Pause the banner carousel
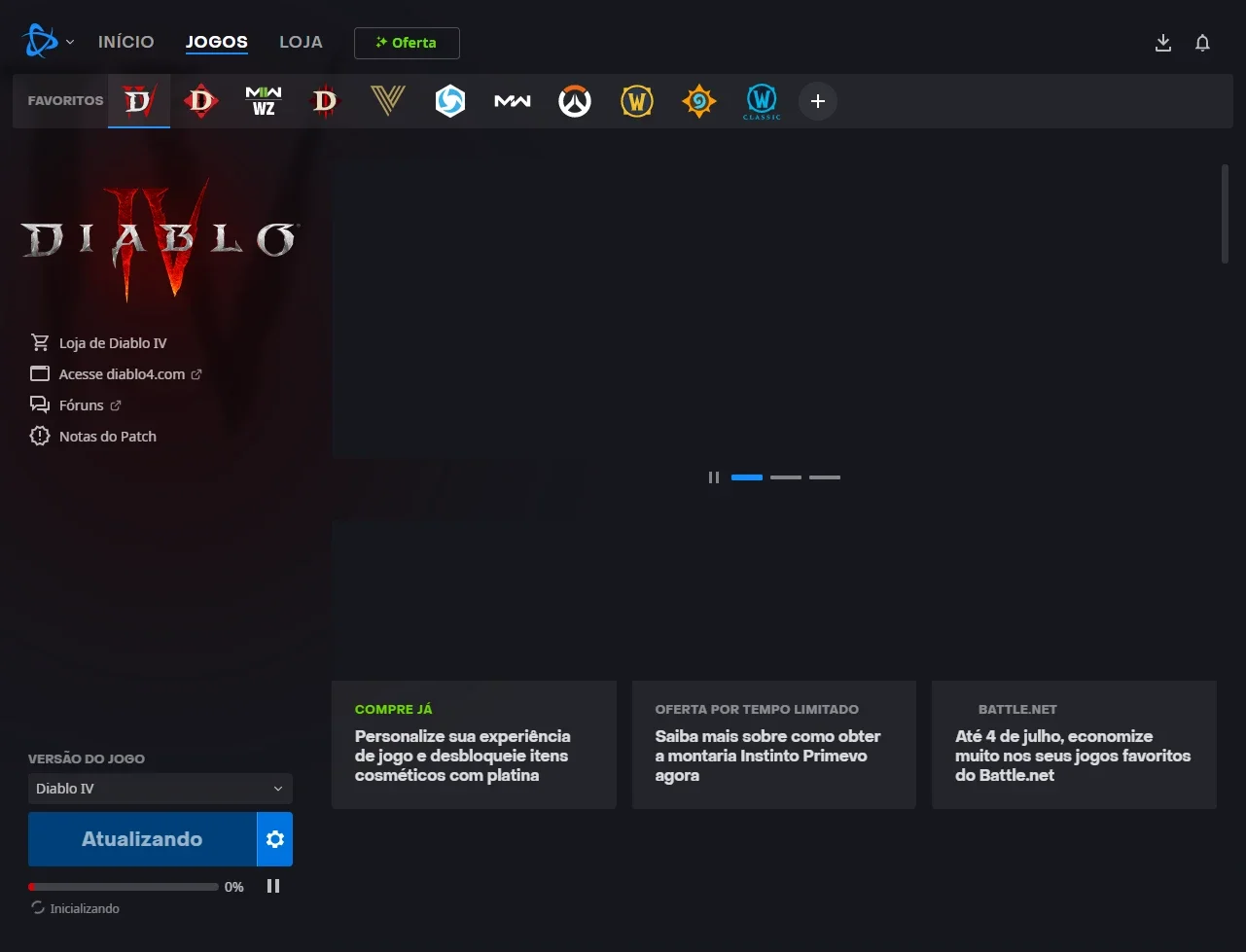Viewport: 1246px width, 952px height. [714, 477]
